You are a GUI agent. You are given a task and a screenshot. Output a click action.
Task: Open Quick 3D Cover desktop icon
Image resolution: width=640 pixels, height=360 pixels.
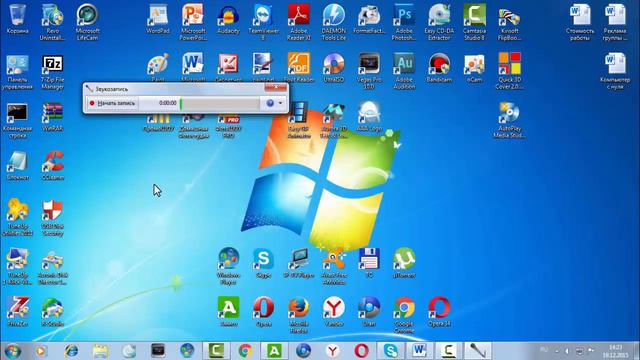point(509,71)
